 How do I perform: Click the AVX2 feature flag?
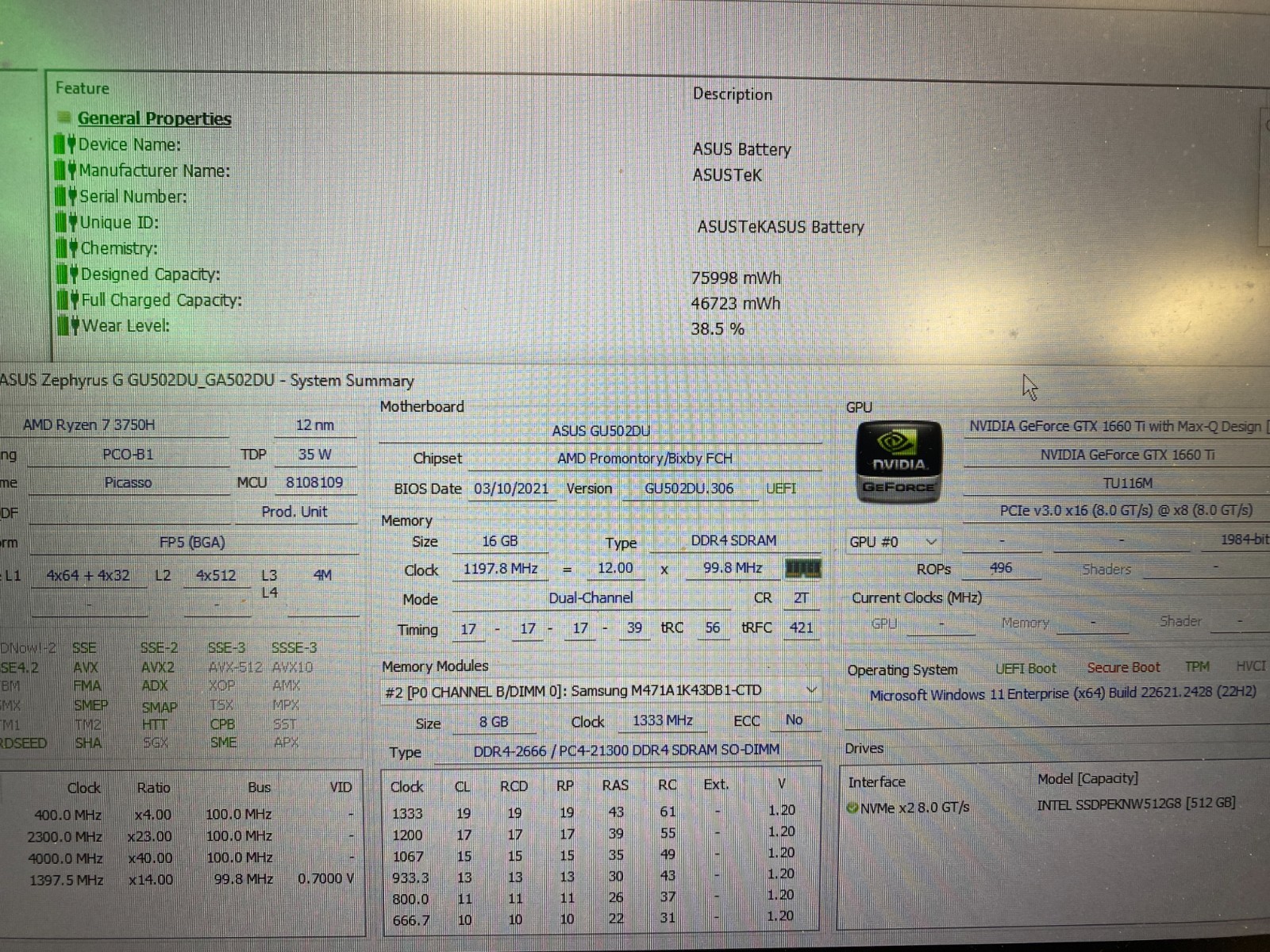pyautogui.click(x=157, y=667)
